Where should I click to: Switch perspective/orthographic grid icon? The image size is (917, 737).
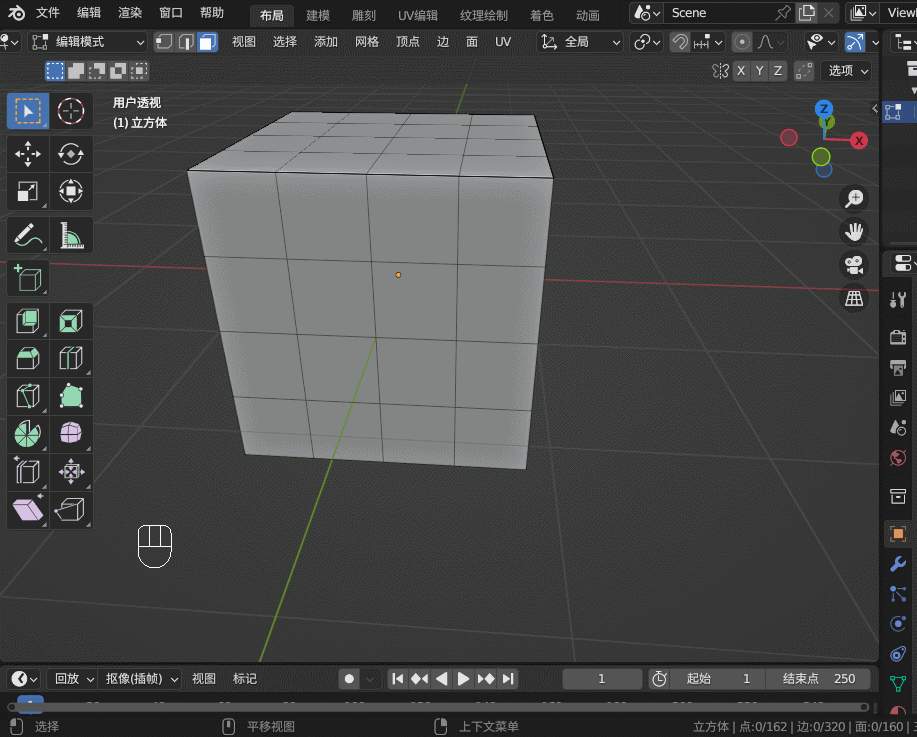tap(854, 298)
